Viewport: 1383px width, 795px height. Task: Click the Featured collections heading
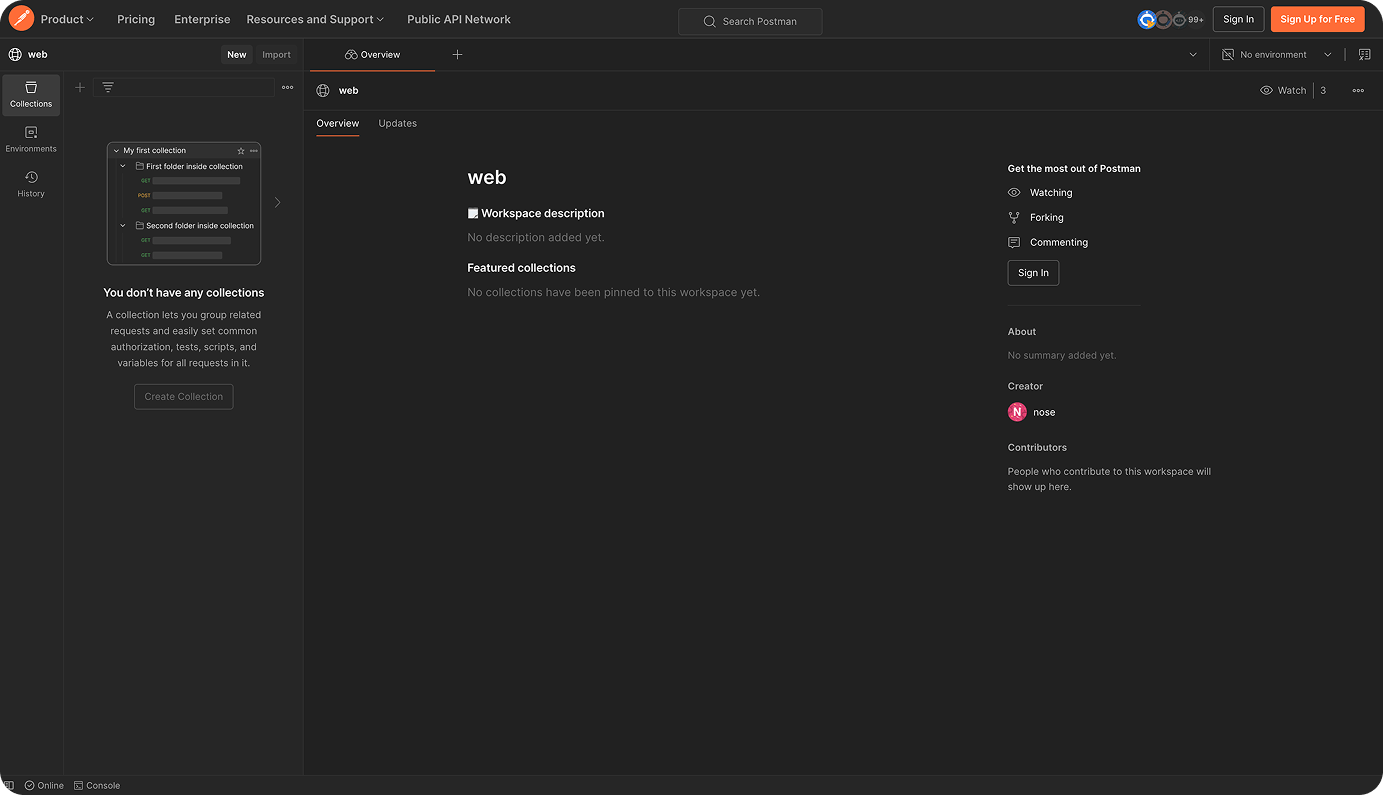click(x=521, y=268)
